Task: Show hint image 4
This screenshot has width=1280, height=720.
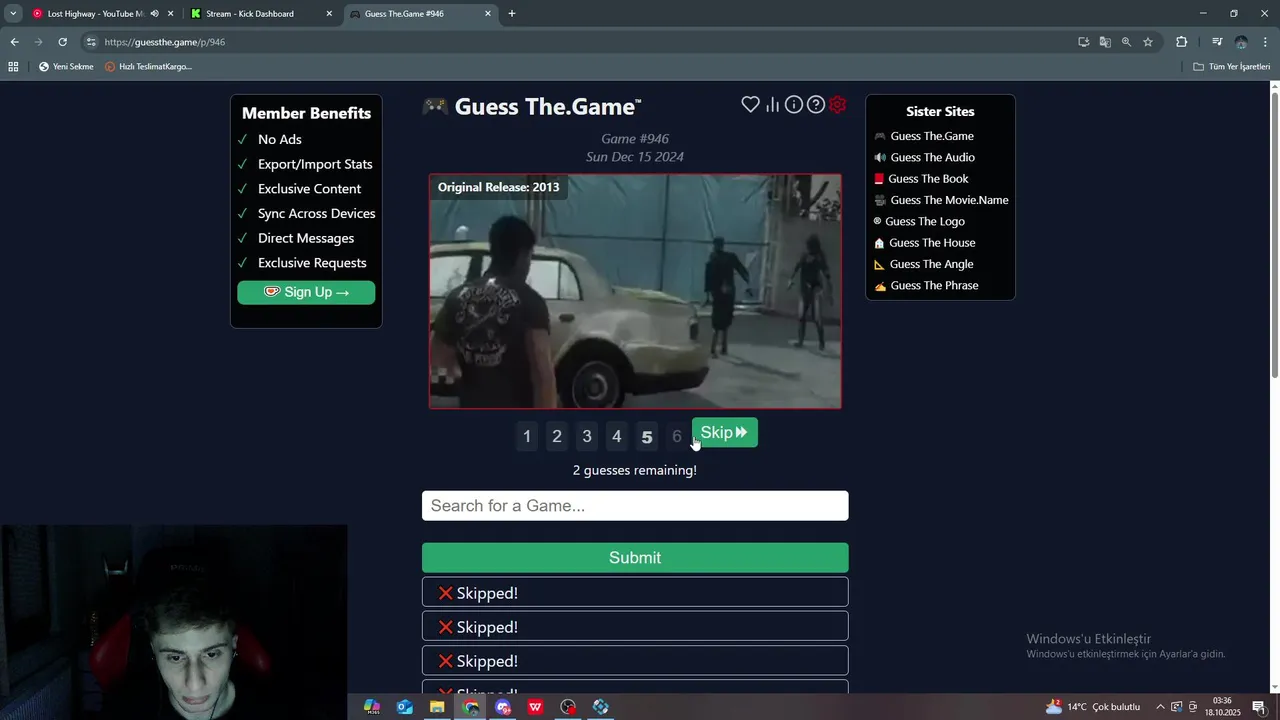Action: (617, 436)
